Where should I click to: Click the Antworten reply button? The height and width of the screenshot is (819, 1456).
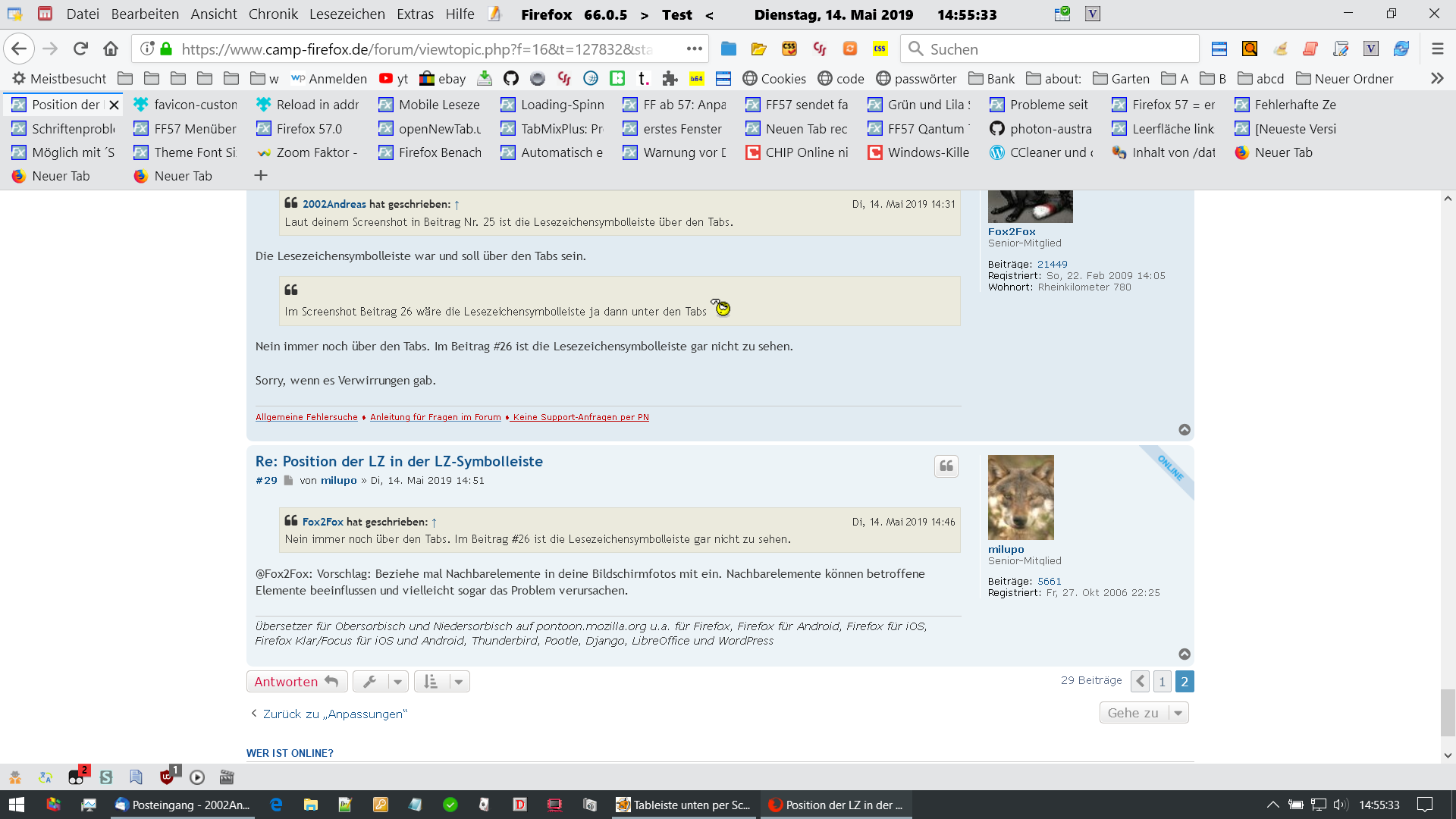coord(297,682)
